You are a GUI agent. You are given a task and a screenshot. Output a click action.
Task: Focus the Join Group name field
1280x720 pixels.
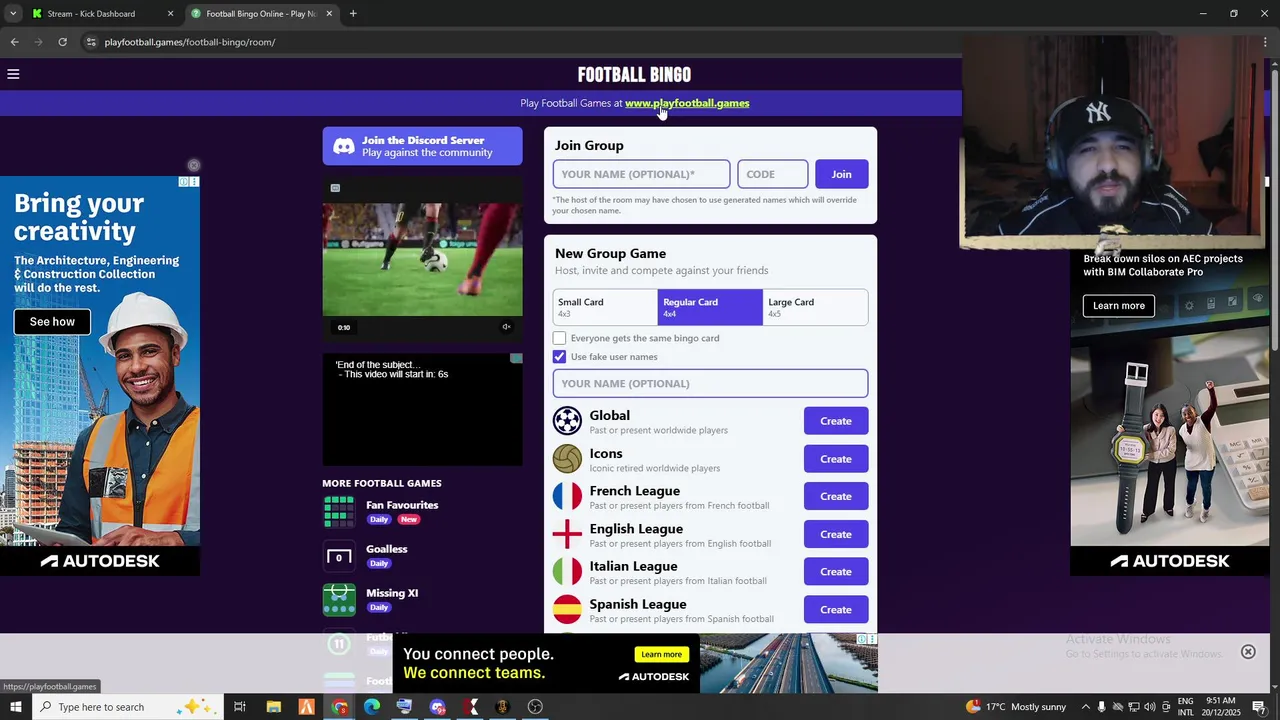tap(641, 174)
